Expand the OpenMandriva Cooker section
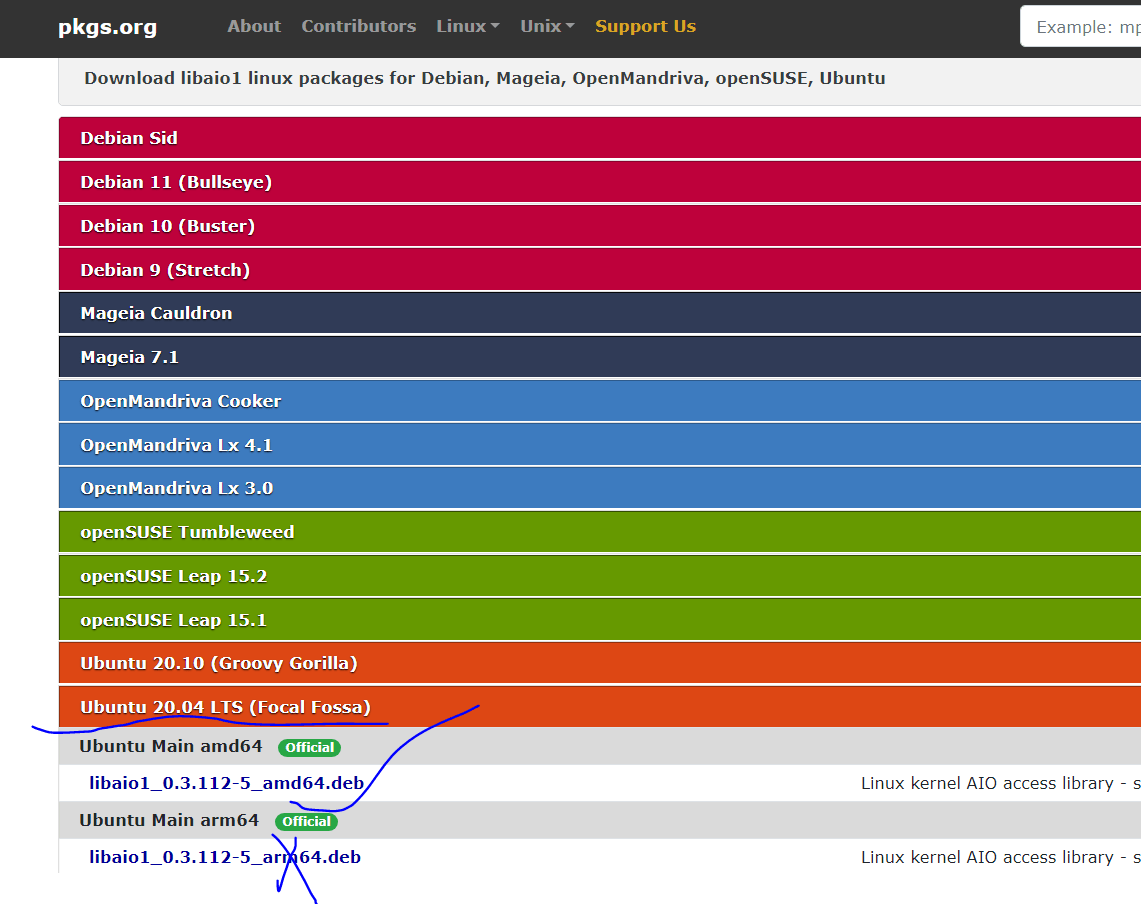This screenshot has width=1141, height=904. pyautogui.click(x=600, y=401)
